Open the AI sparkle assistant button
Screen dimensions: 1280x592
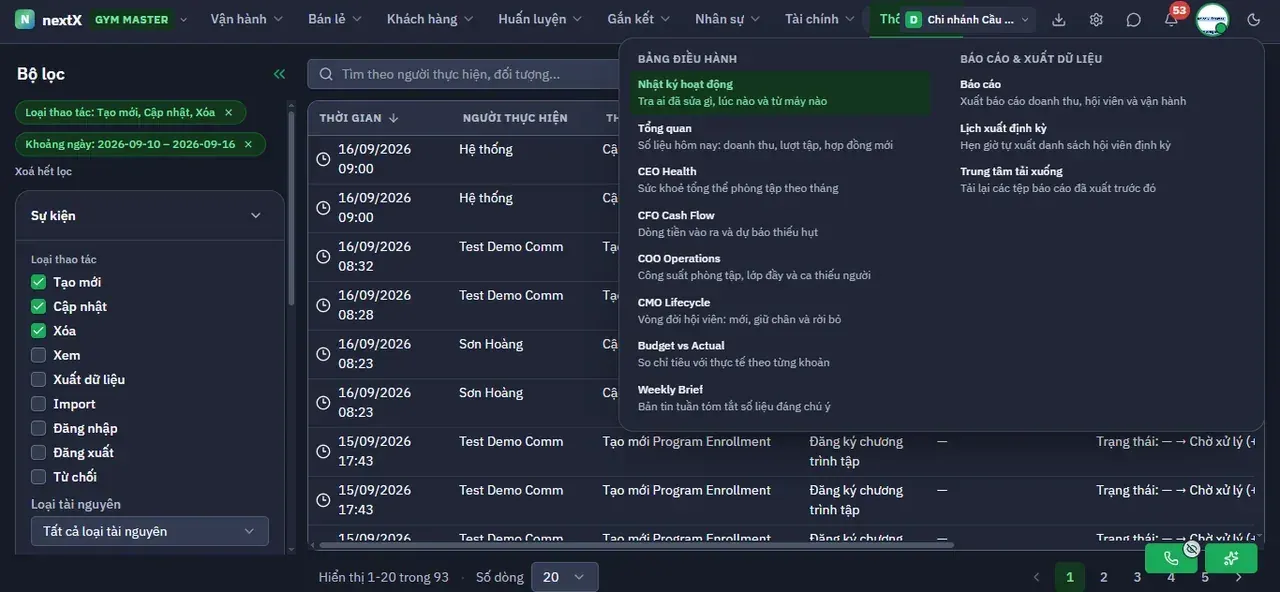click(x=1231, y=558)
